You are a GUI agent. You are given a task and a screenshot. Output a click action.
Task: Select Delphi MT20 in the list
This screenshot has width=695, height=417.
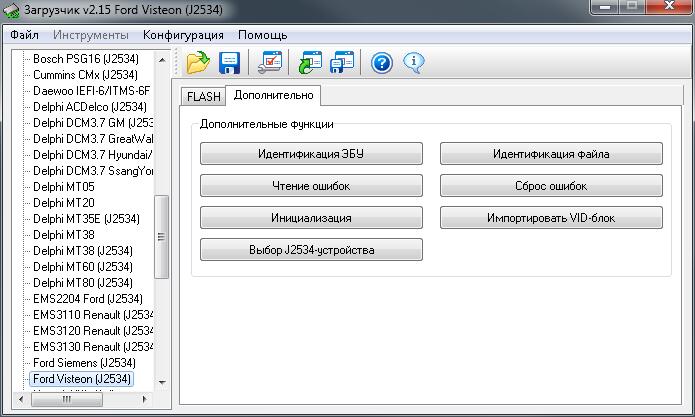64,203
